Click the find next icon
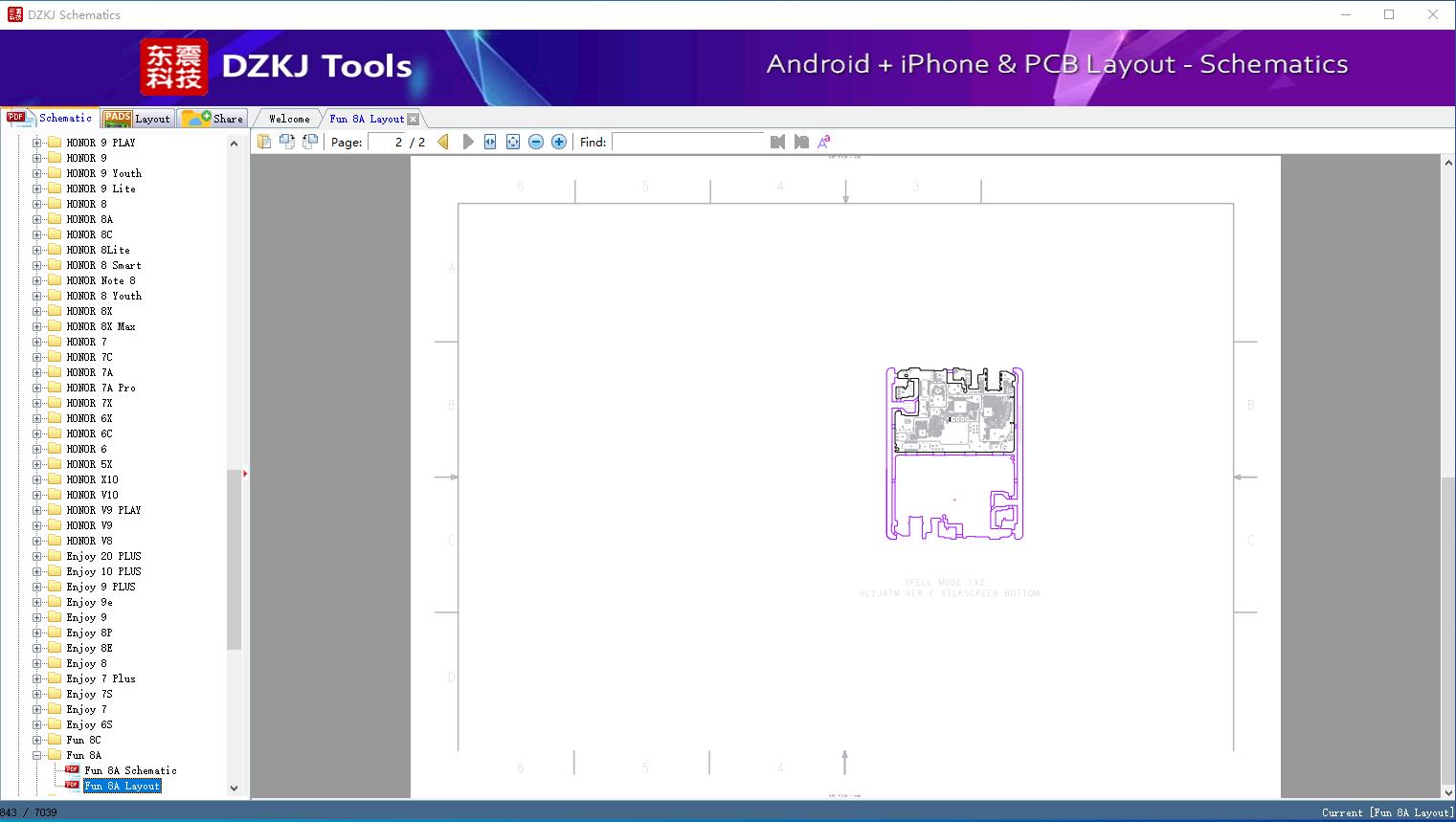 click(801, 142)
